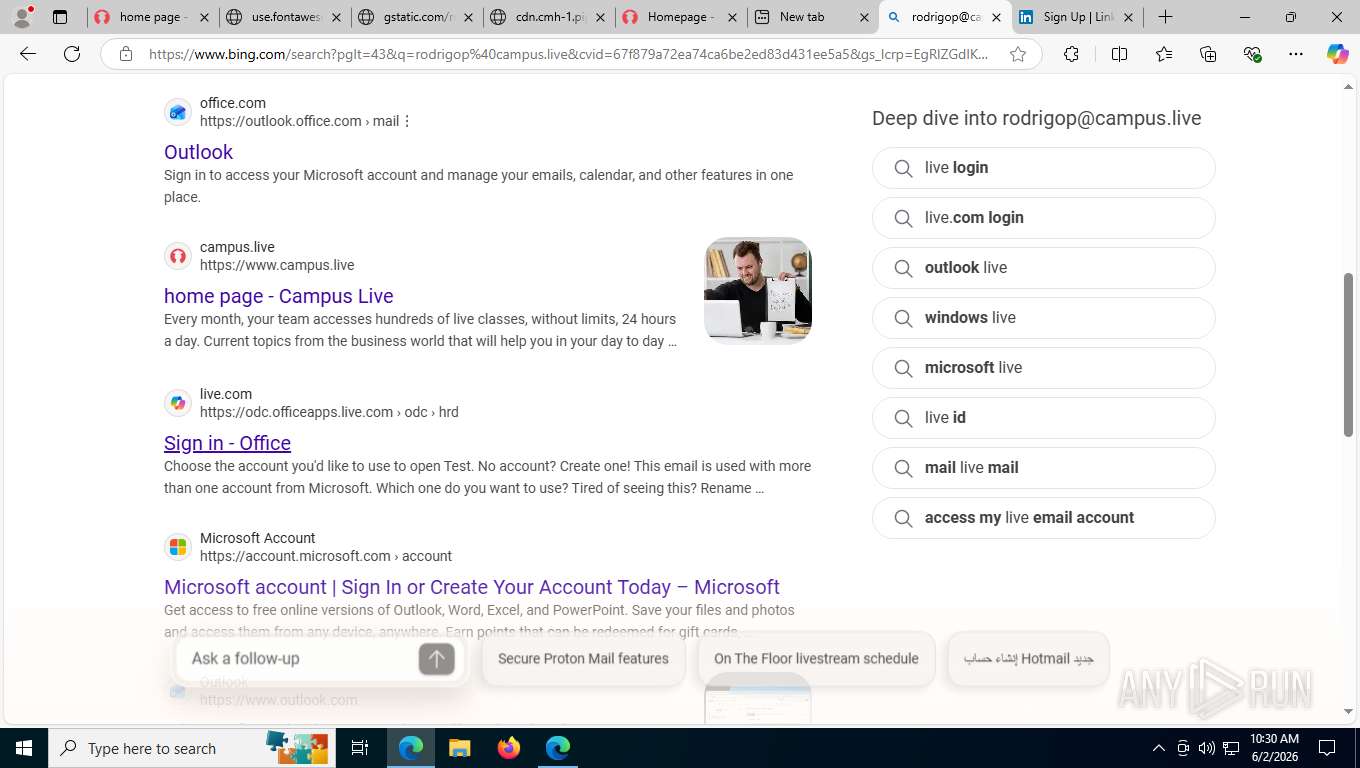View site information lock icon in address bar
This screenshot has height=768, width=1360.
coord(126,54)
